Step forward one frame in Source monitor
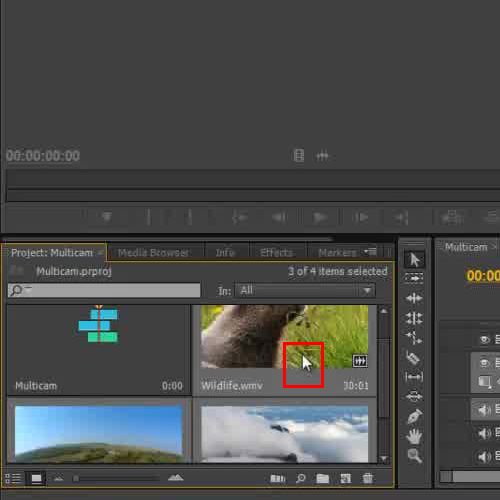This screenshot has height=500, width=500. pyautogui.click(x=361, y=217)
